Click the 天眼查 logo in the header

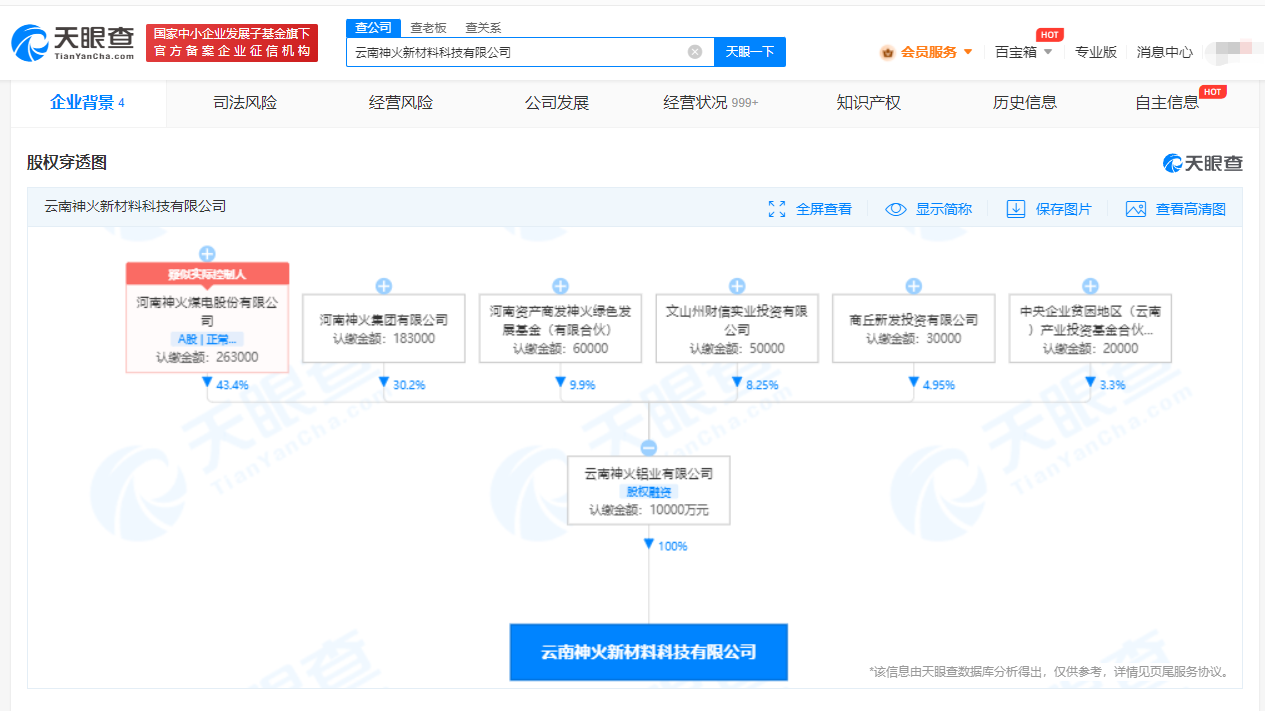[72, 42]
